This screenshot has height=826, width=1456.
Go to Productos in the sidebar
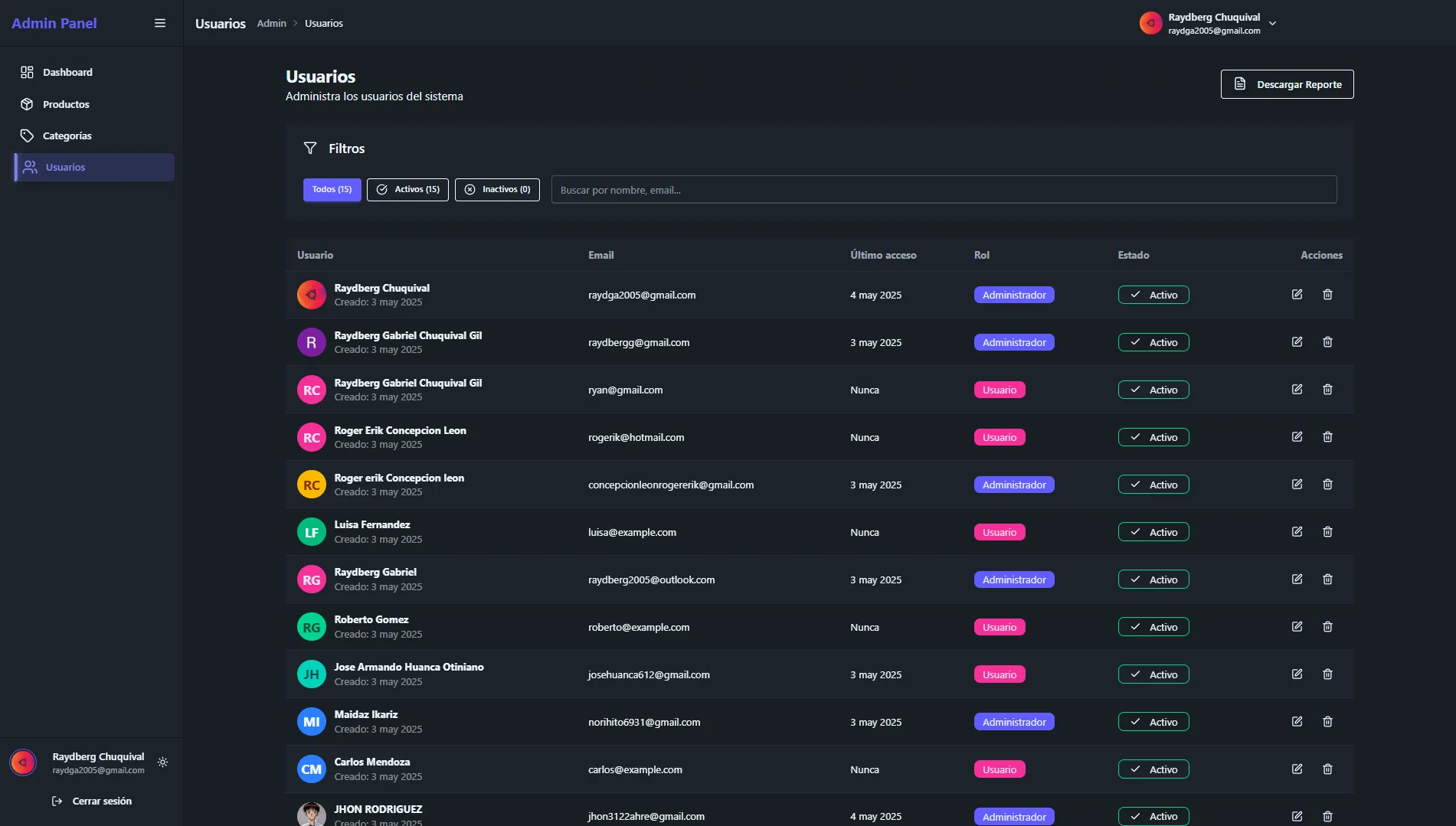pos(66,104)
